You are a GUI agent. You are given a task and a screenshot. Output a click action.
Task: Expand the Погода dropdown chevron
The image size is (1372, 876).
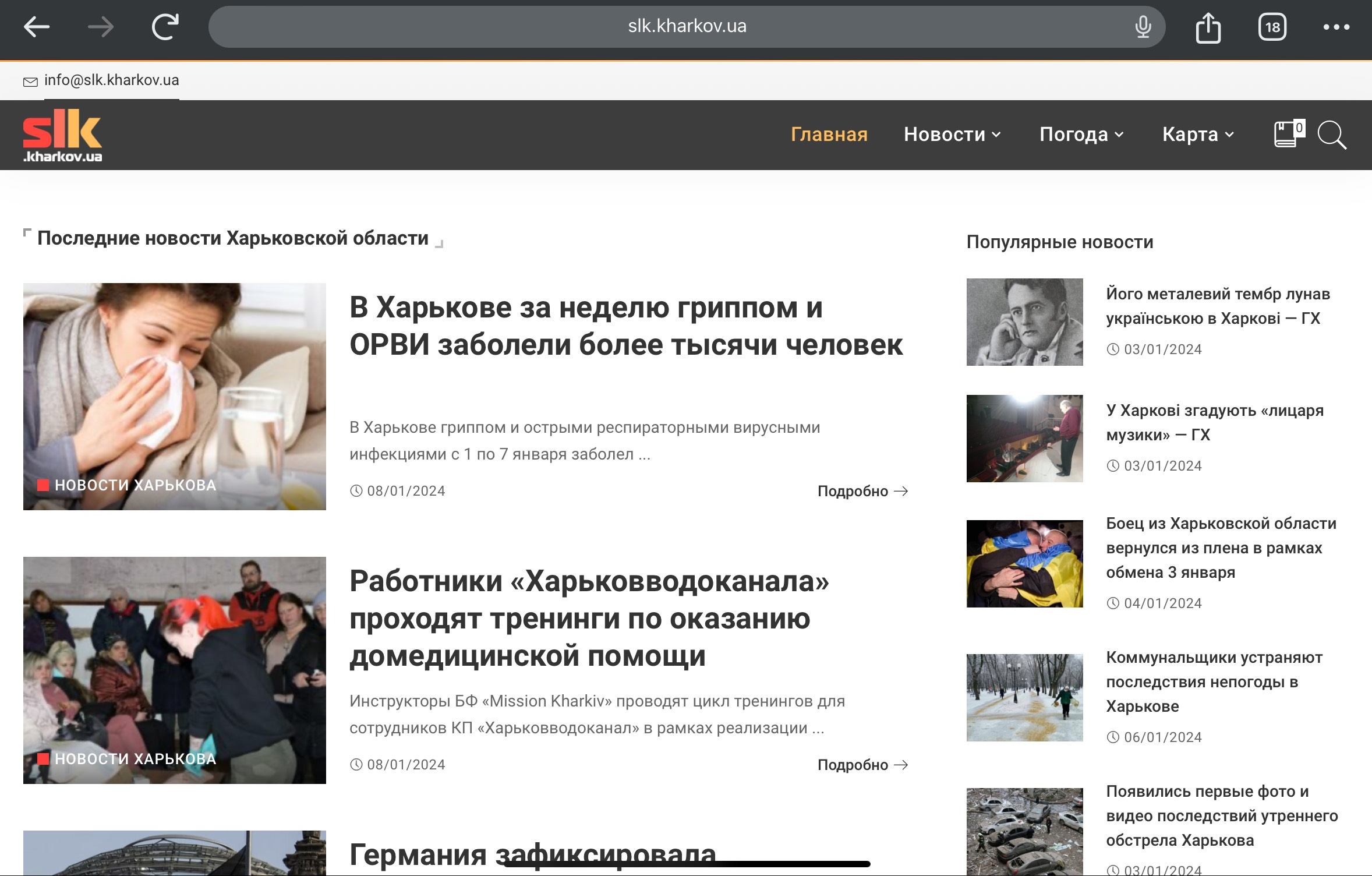[x=1119, y=135]
